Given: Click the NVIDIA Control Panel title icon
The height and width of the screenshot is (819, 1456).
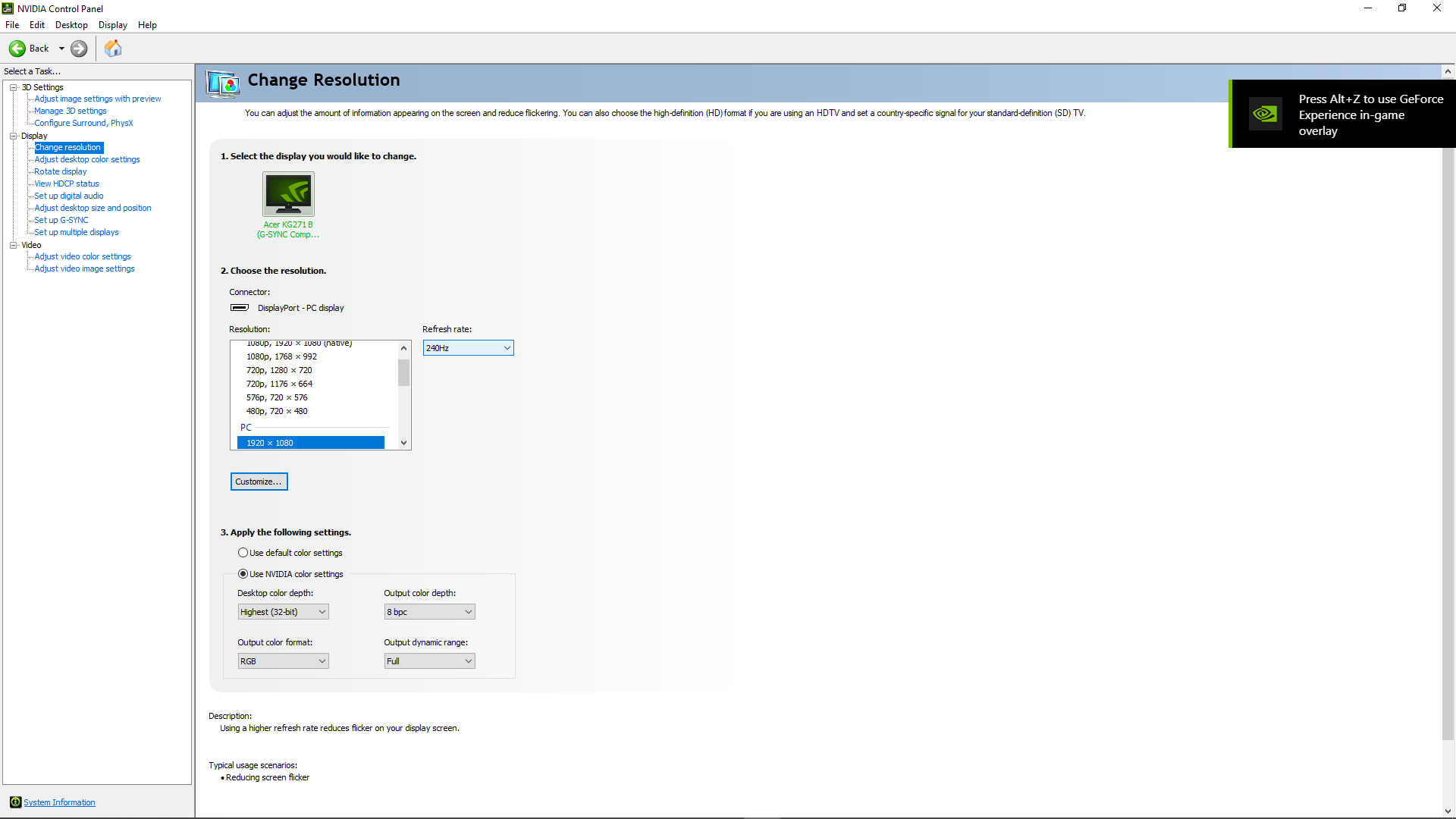Looking at the screenshot, I should click(8, 8).
